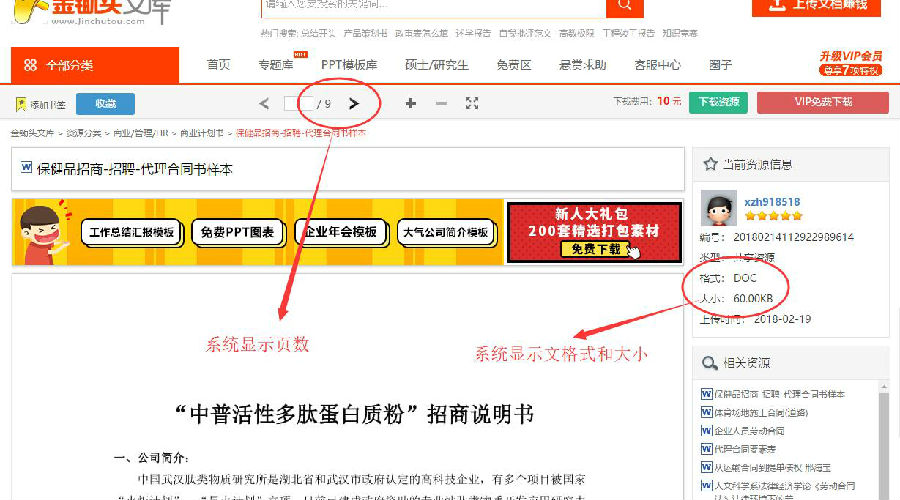The width and height of the screenshot is (900, 500).
Task: Click the xzh918518 user avatar
Action: pyautogui.click(x=719, y=208)
